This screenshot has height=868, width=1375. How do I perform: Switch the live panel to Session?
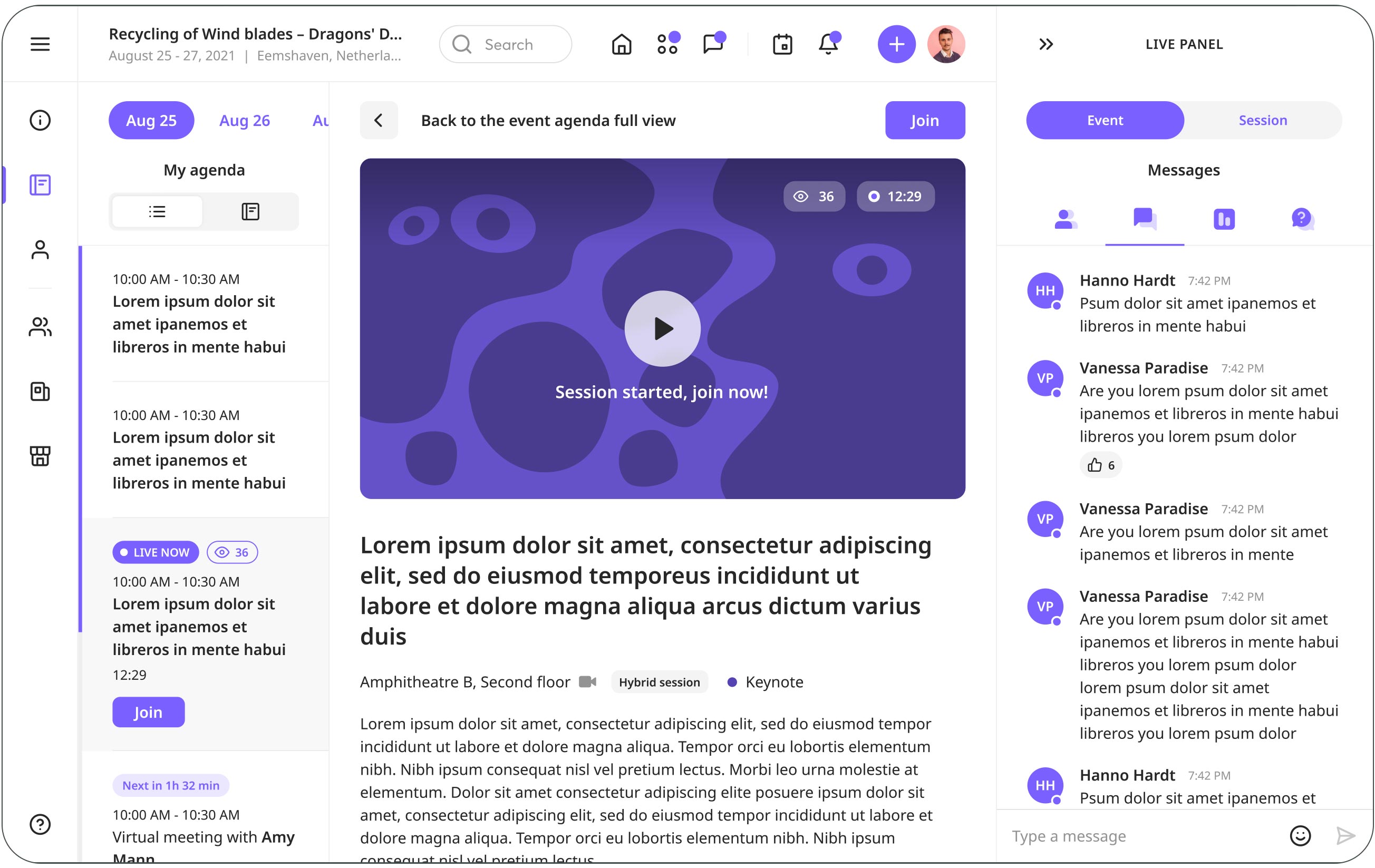(1263, 120)
